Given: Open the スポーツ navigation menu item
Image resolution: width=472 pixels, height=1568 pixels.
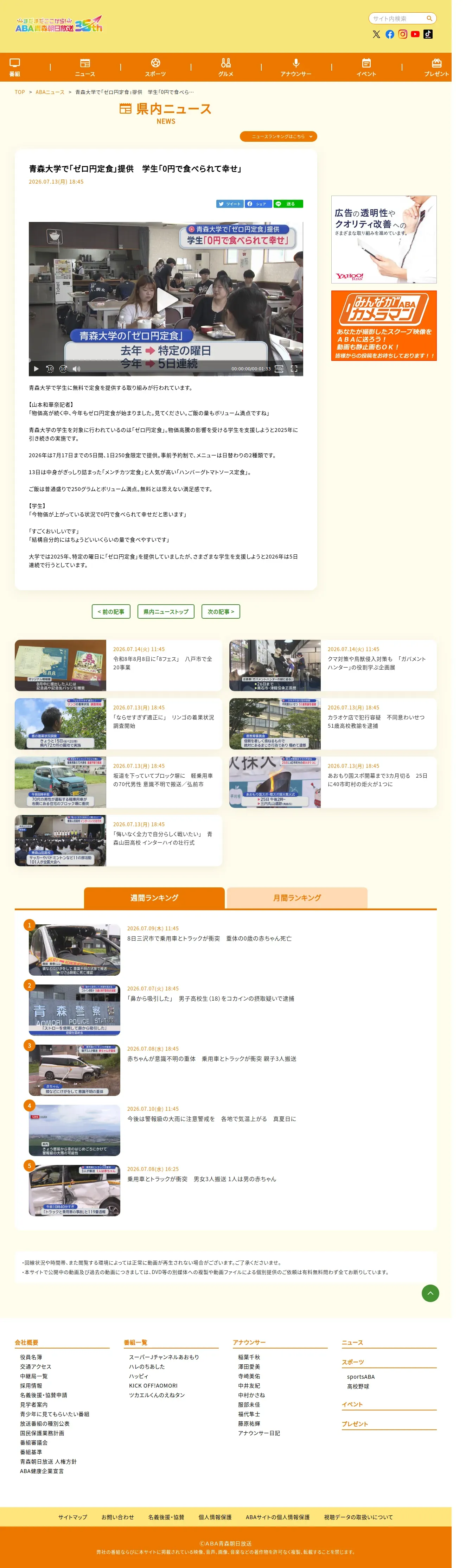Looking at the screenshot, I should tap(155, 67).
